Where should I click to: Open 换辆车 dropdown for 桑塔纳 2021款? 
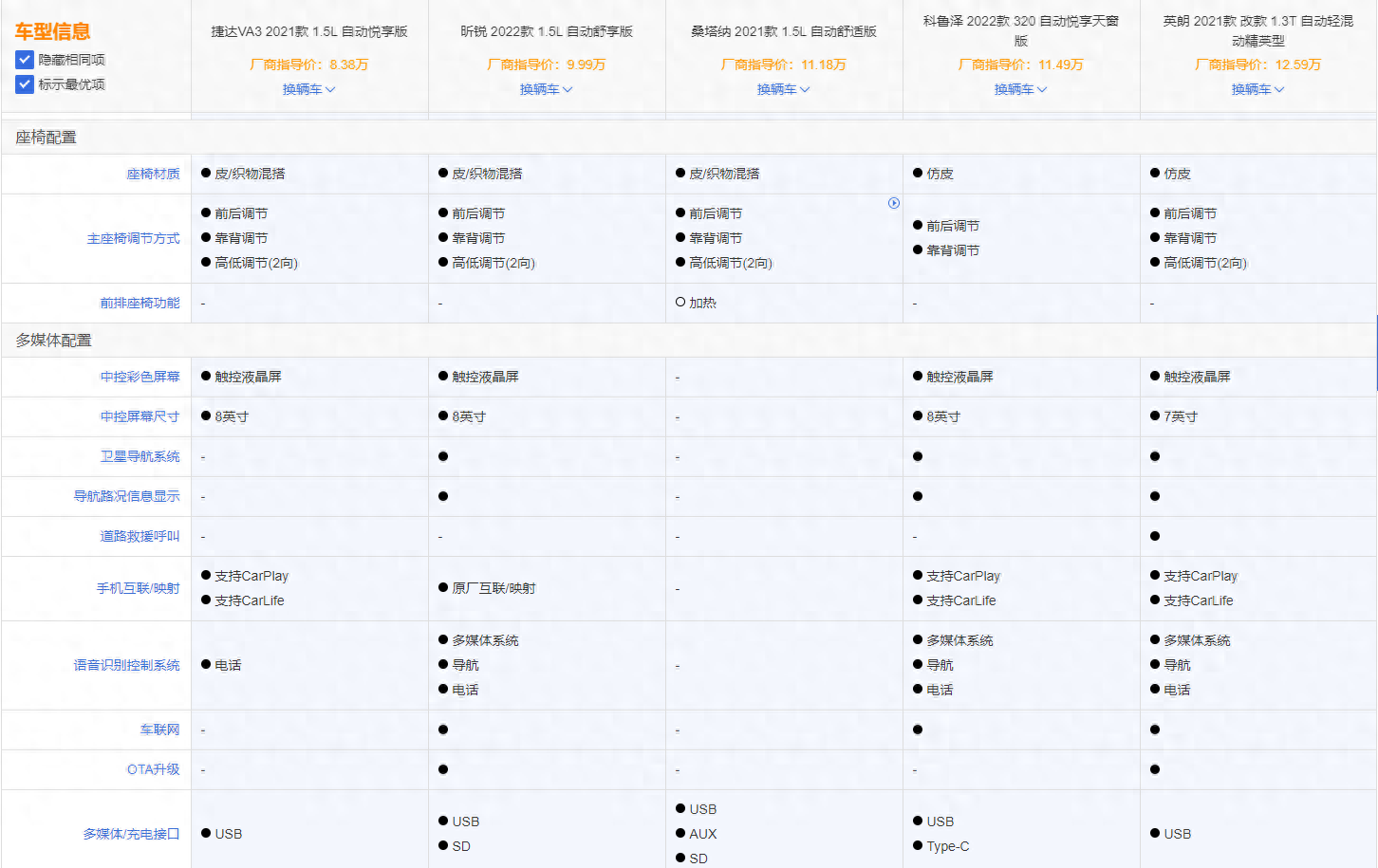(784, 89)
